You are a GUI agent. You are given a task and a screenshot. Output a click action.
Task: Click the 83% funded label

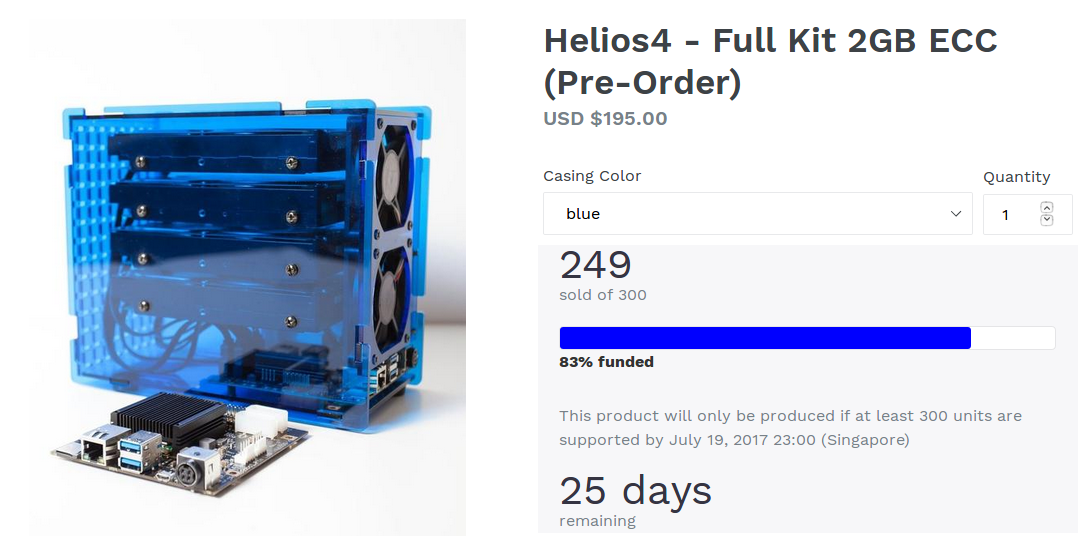[606, 362]
